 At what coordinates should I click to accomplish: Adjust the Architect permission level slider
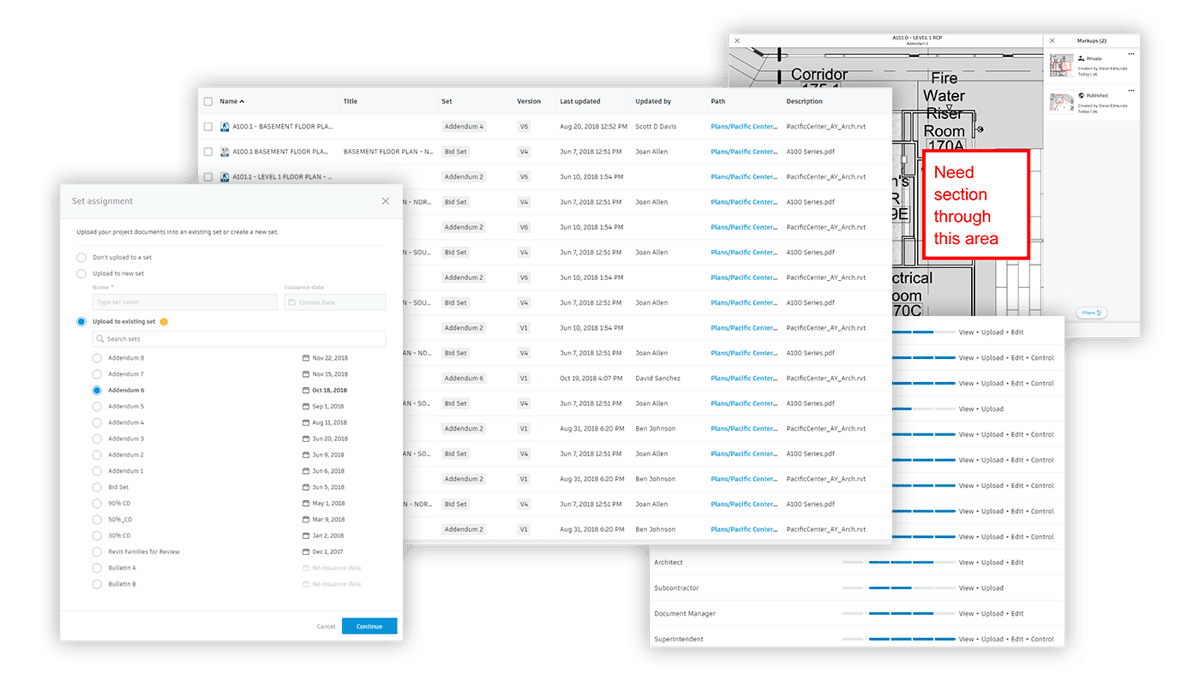[x=890, y=563]
